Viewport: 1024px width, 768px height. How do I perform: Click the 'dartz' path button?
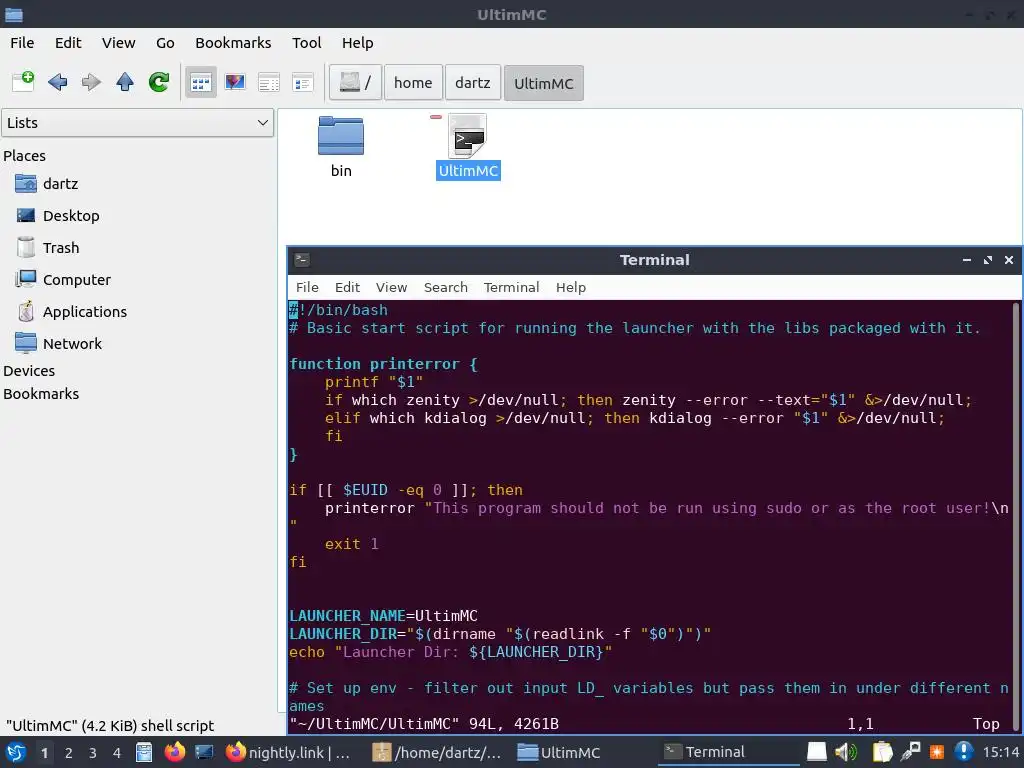tap(473, 82)
